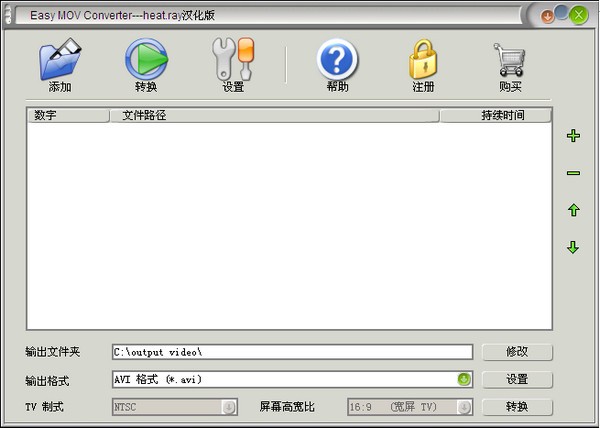Viewport: 600px width, 428px height.
Task: Click the Easy MOV Converter title text
Action: click(122, 15)
